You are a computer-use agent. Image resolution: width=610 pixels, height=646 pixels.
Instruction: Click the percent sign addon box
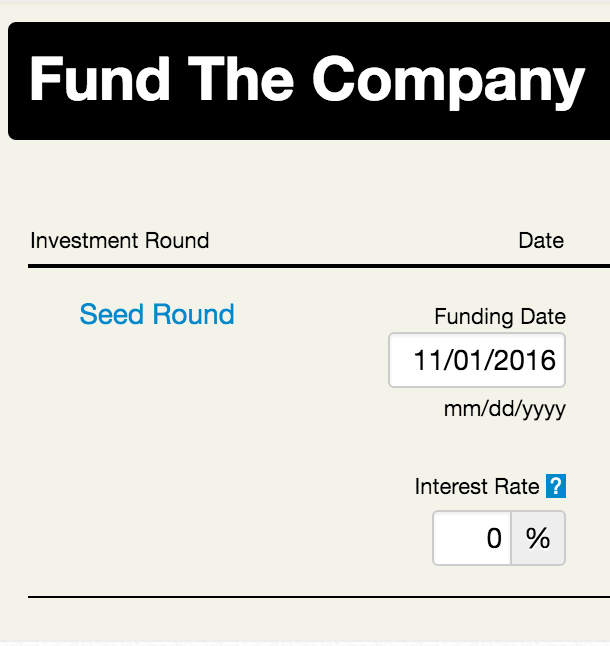pos(538,538)
